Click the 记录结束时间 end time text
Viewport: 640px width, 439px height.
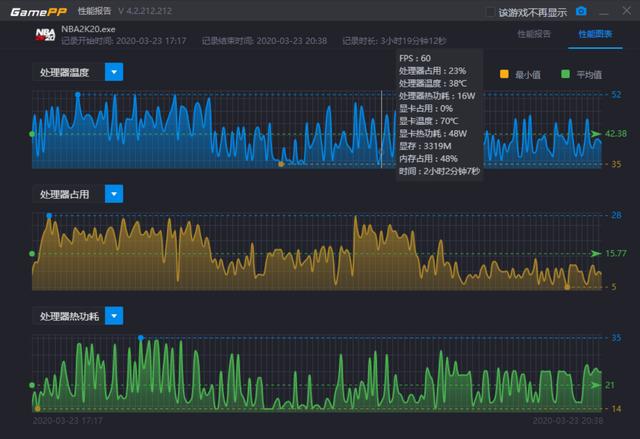[x=264, y=41]
